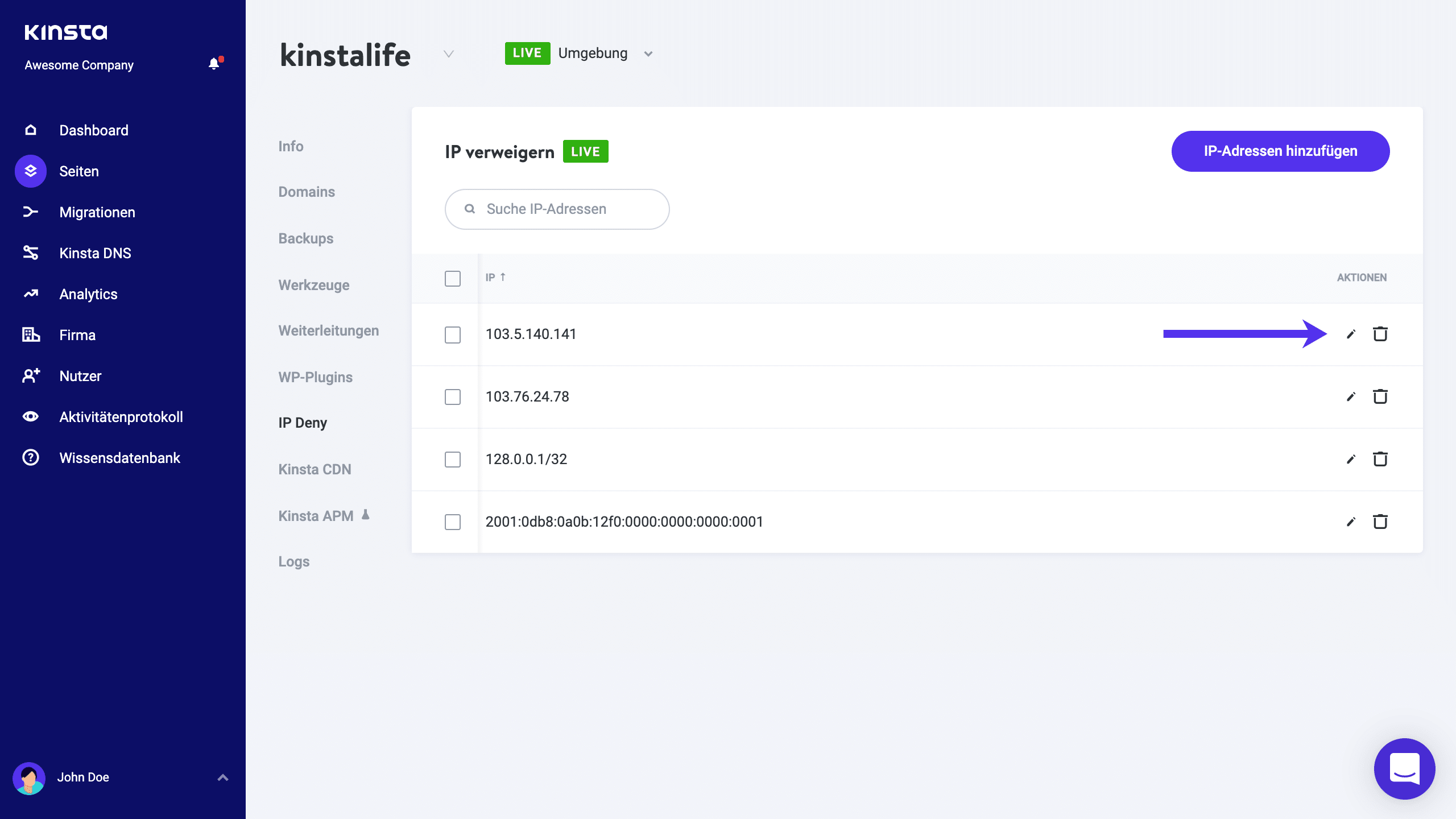Delete the IPv6 address with trash icon
The height and width of the screenshot is (819, 1456).
[x=1380, y=522]
